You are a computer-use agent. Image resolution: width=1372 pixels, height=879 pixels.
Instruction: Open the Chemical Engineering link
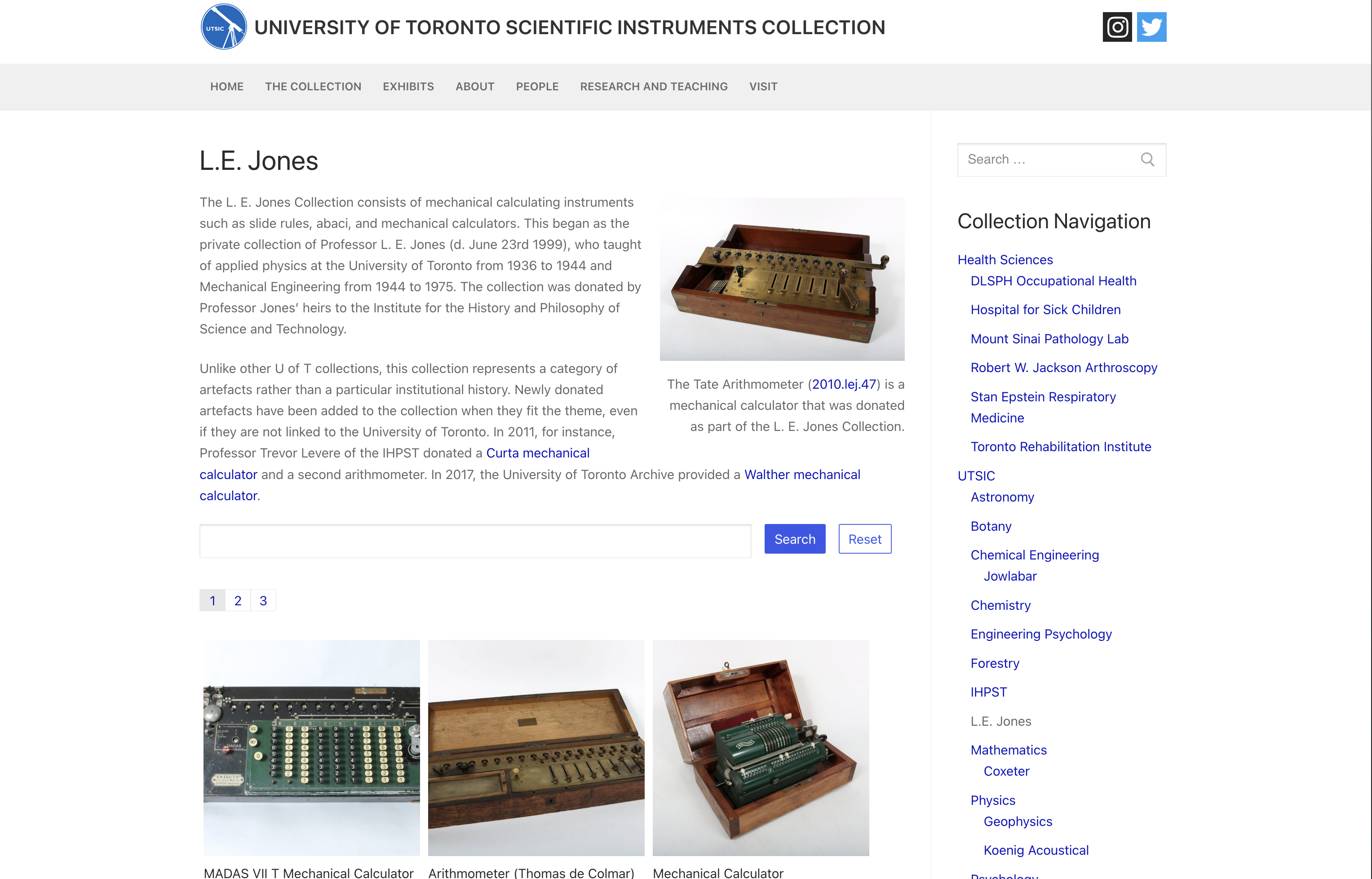tap(1034, 555)
